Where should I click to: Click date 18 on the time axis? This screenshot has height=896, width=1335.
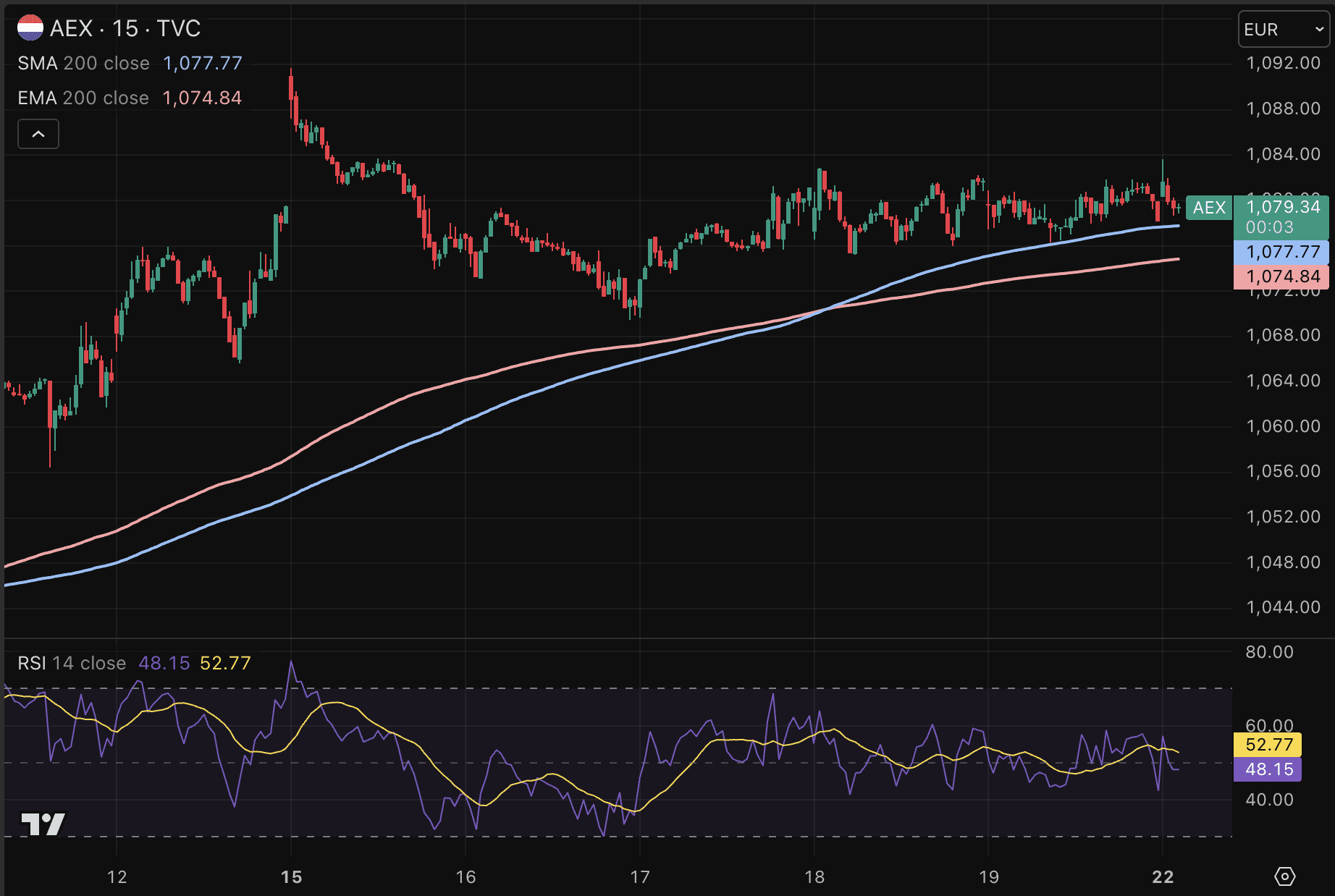[x=814, y=877]
